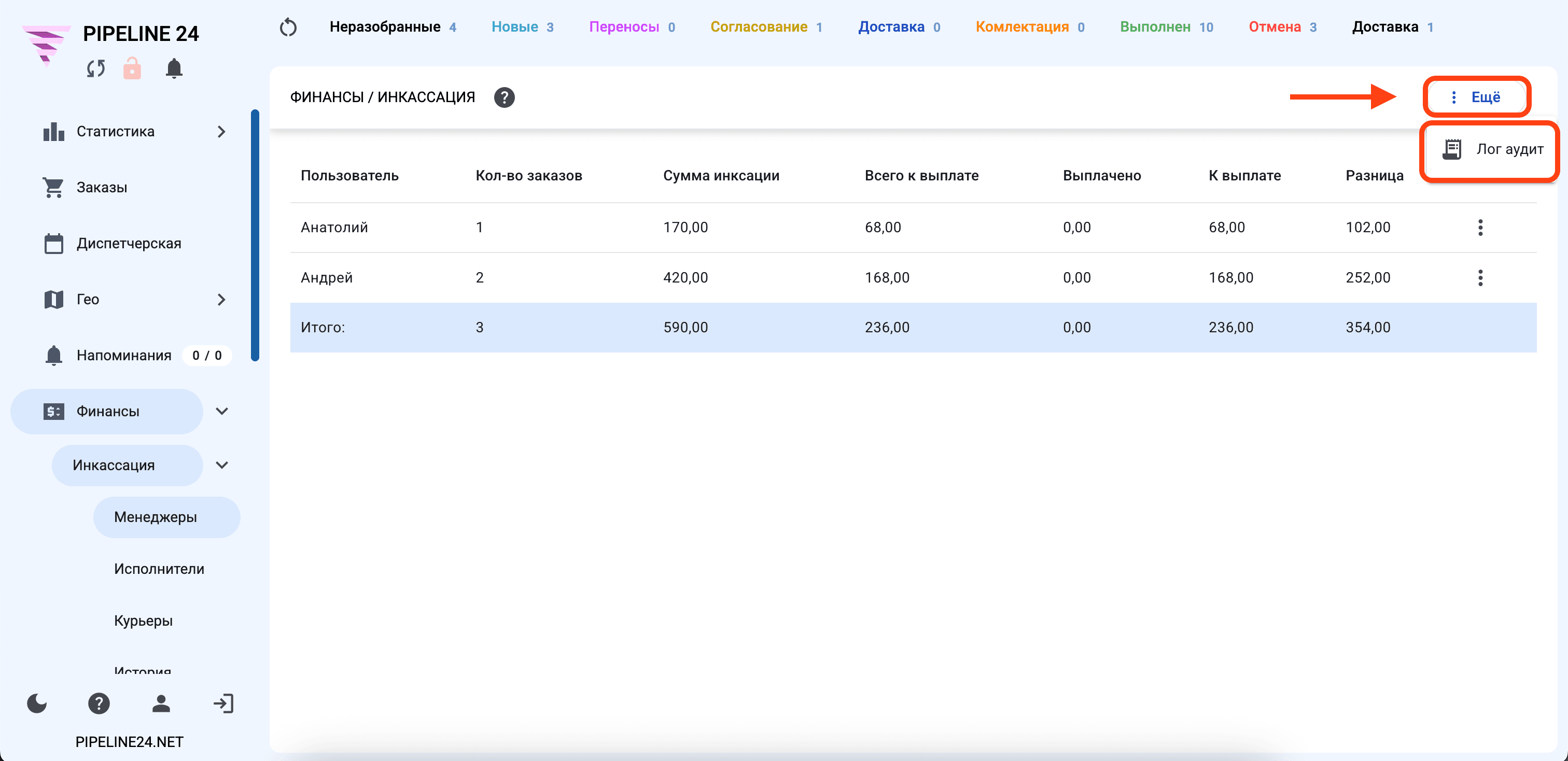Open the Выполнен status tab
This screenshot has width=1568, height=761.
1166,27
